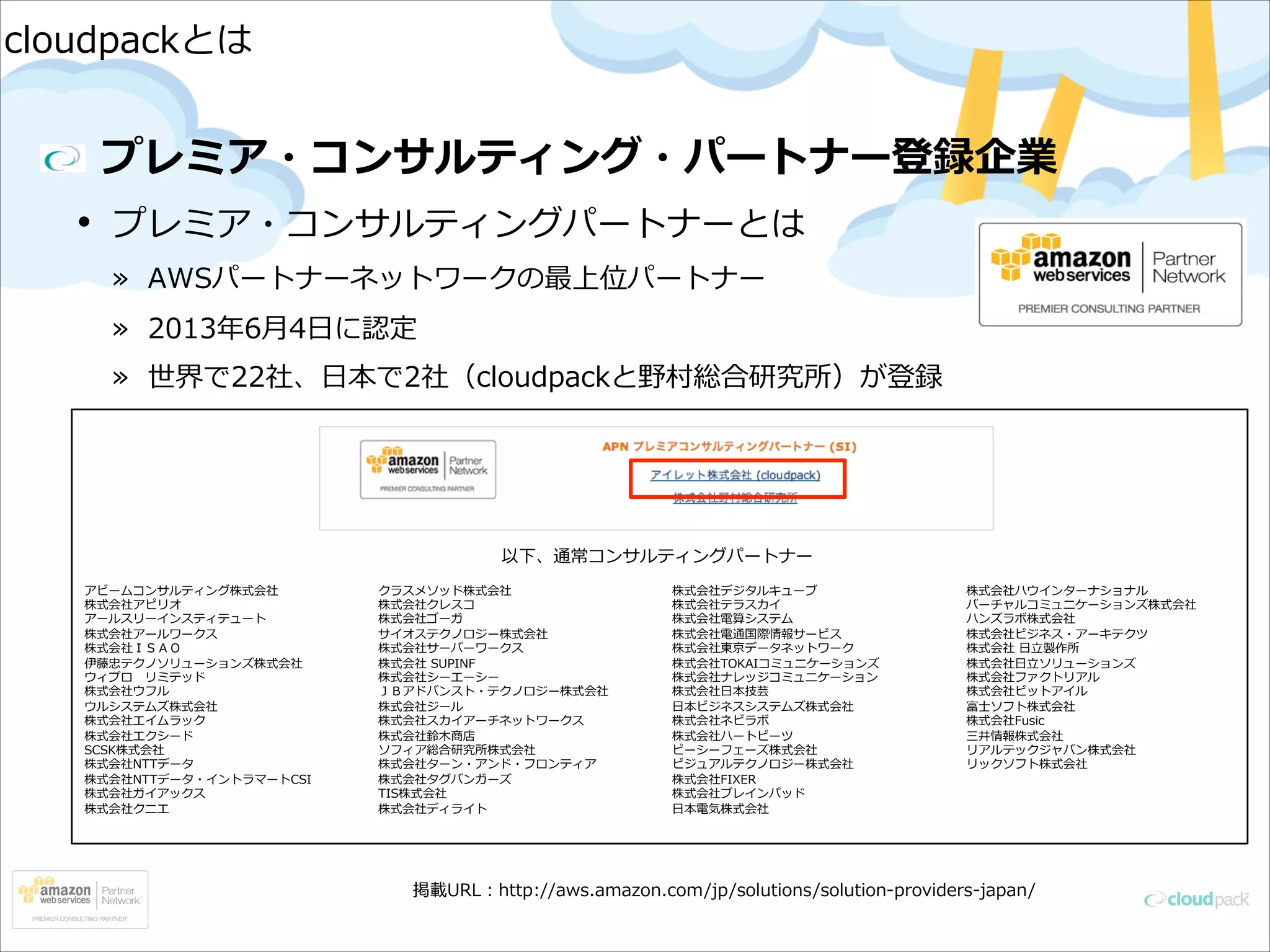Select 日本電気株式会社 in partner list
The image size is (1270, 952).
click(x=720, y=808)
